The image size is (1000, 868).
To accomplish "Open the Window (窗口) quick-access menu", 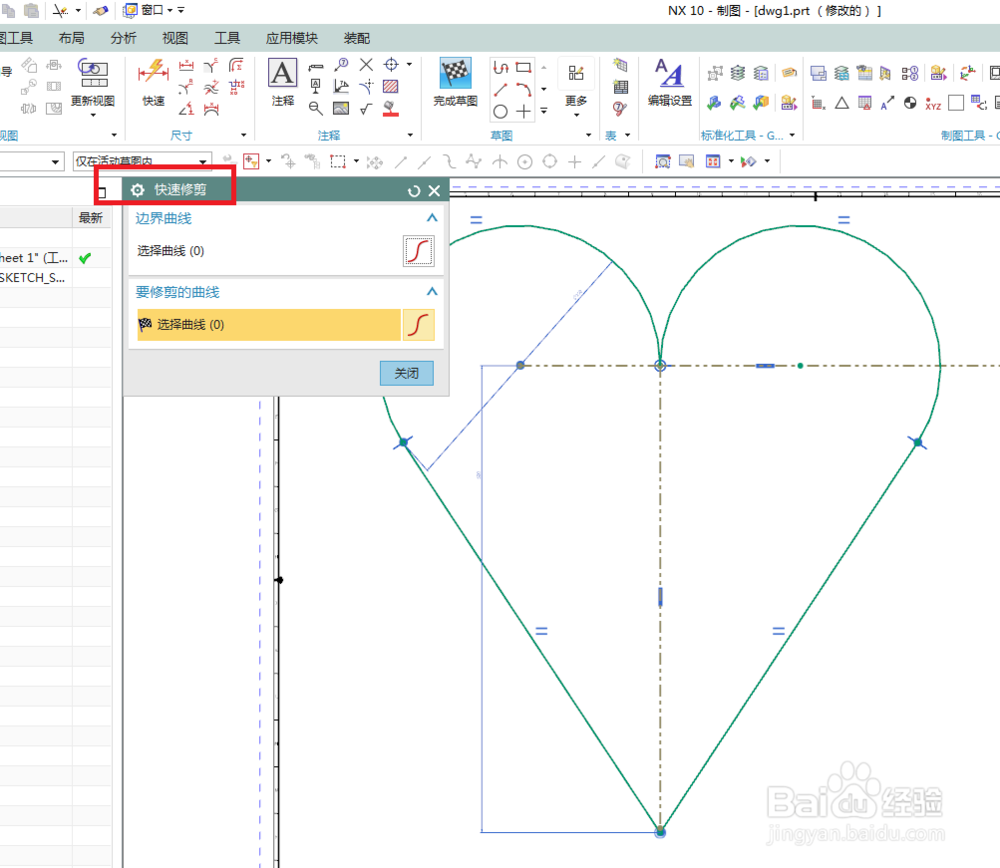I will click(147, 10).
